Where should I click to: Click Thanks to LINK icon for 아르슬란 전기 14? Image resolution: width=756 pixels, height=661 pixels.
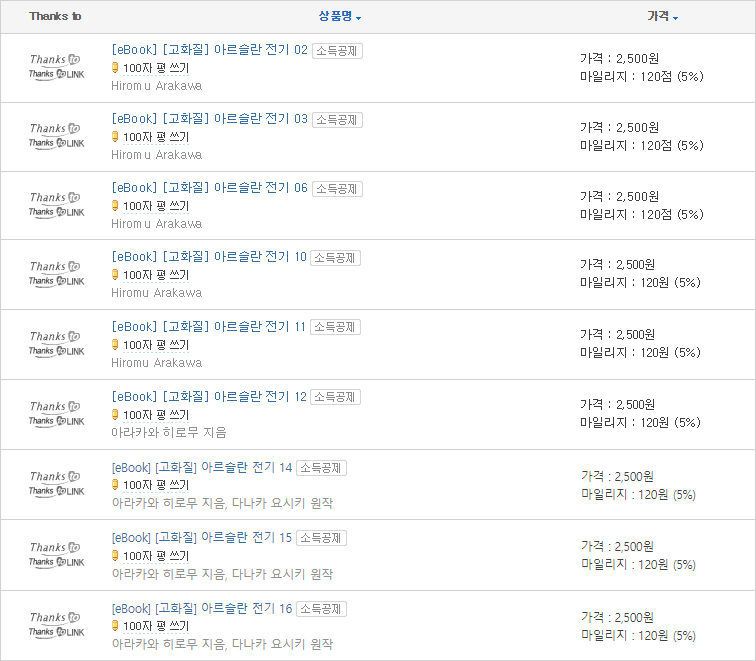(56, 491)
